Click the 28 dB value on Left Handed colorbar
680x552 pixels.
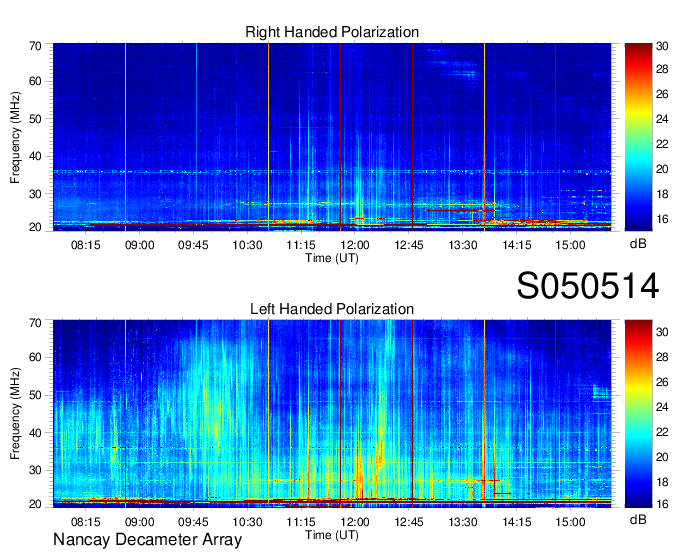(x=662, y=357)
